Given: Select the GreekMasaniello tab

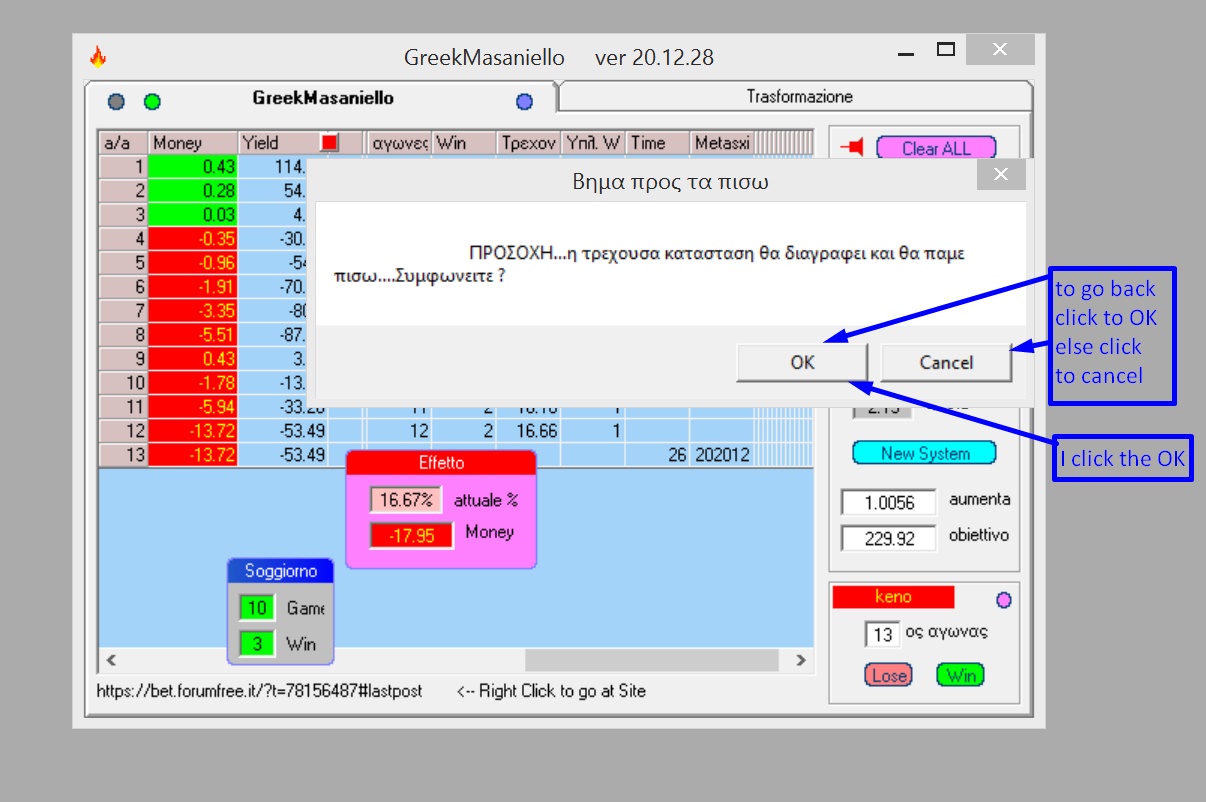Looking at the screenshot, I should [323, 98].
